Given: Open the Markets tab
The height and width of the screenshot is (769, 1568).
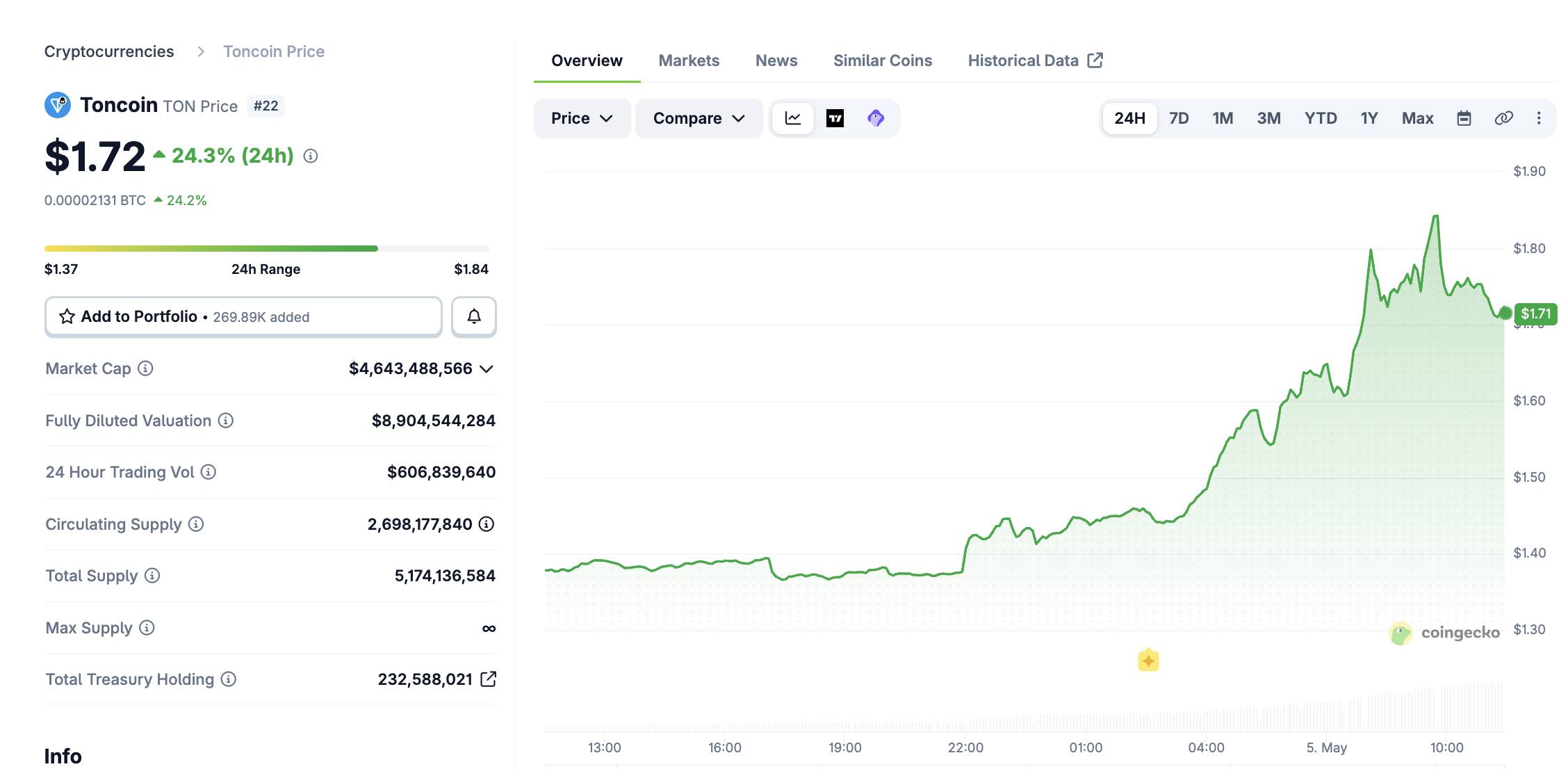Looking at the screenshot, I should click(689, 61).
